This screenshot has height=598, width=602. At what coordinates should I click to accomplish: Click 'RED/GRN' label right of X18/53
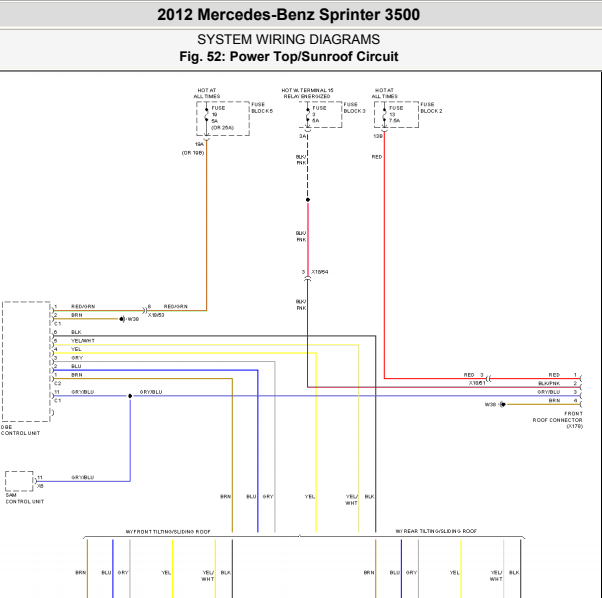click(x=175, y=306)
